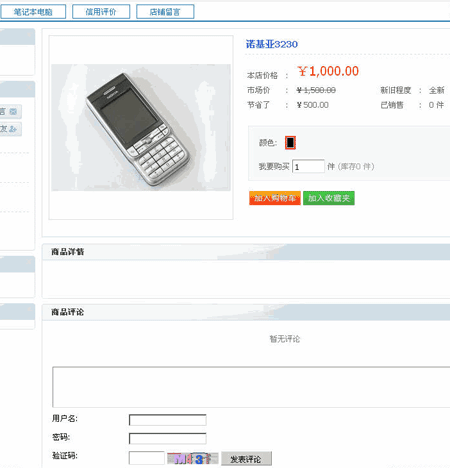This screenshot has width=450, height=468.
Task: Click the message envelope icon in sidebar
Action: pyautogui.click(x=13, y=112)
